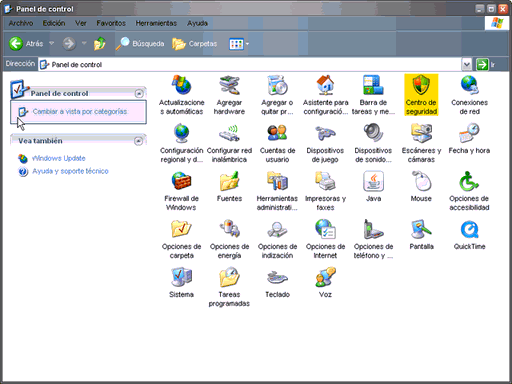Screen dimensions: 512x384
Task: Select the Centro de seguridad icon
Action: click(421, 95)
